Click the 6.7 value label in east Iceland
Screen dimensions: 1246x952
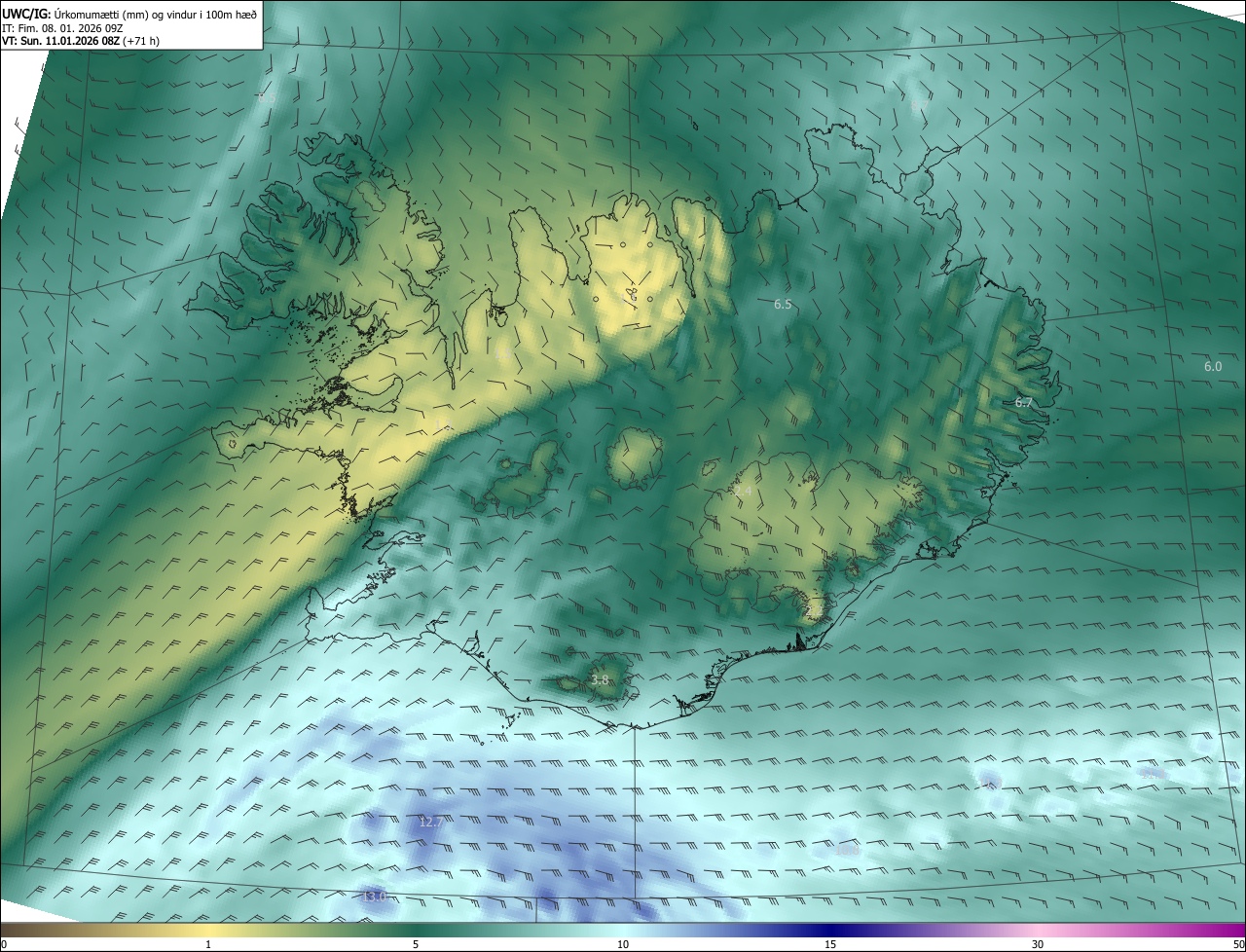[x=1023, y=402]
